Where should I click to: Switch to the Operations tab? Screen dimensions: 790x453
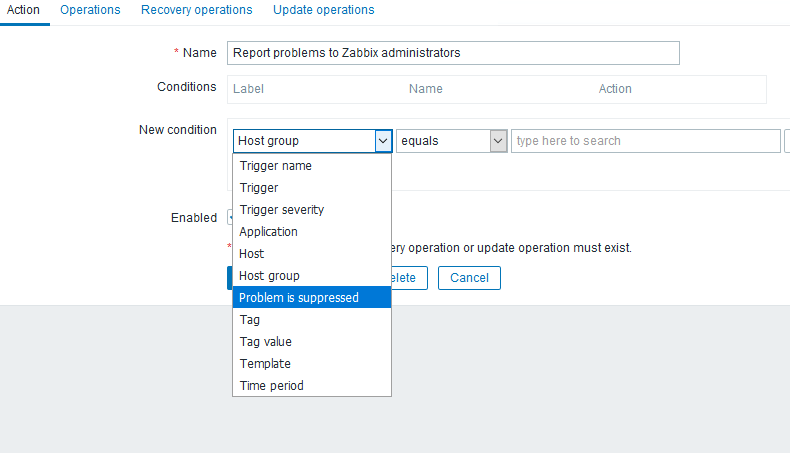pos(90,10)
